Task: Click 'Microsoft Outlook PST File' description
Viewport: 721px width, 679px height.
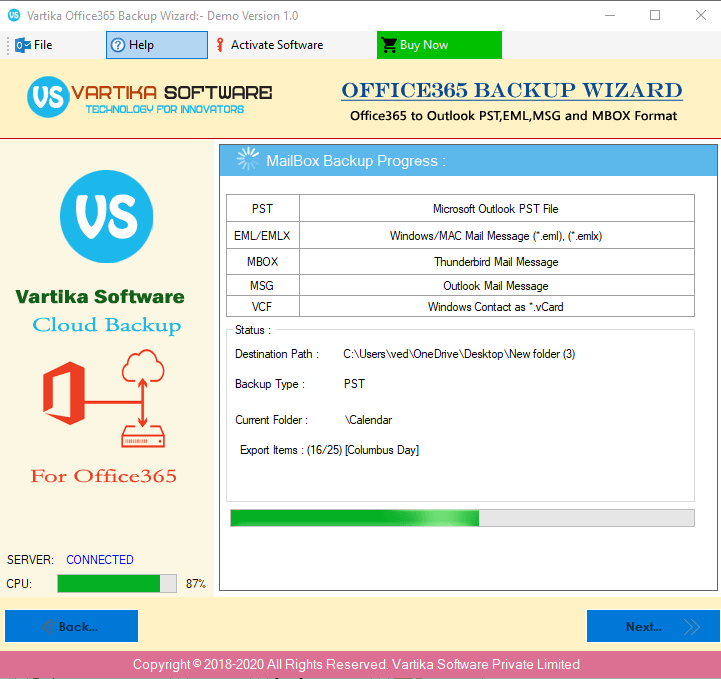Action: [496, 209]
